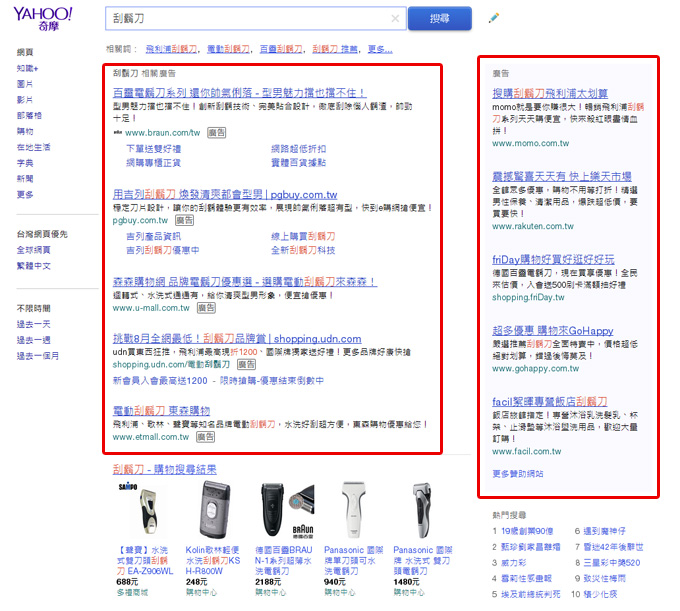Click the 廣告 badge next to pgbuy.com.tw
Viewport: 680px width, 611px height.
[184, 220]
